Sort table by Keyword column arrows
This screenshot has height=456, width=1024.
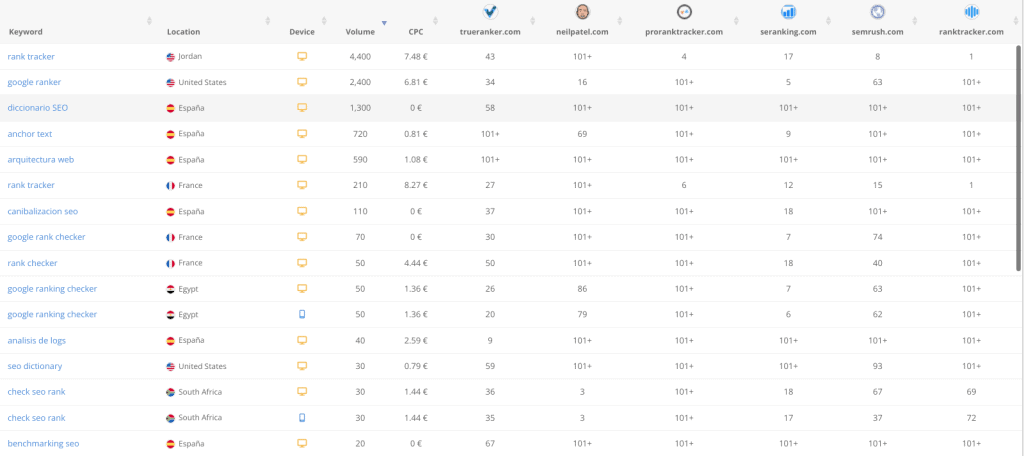[150, 21]
